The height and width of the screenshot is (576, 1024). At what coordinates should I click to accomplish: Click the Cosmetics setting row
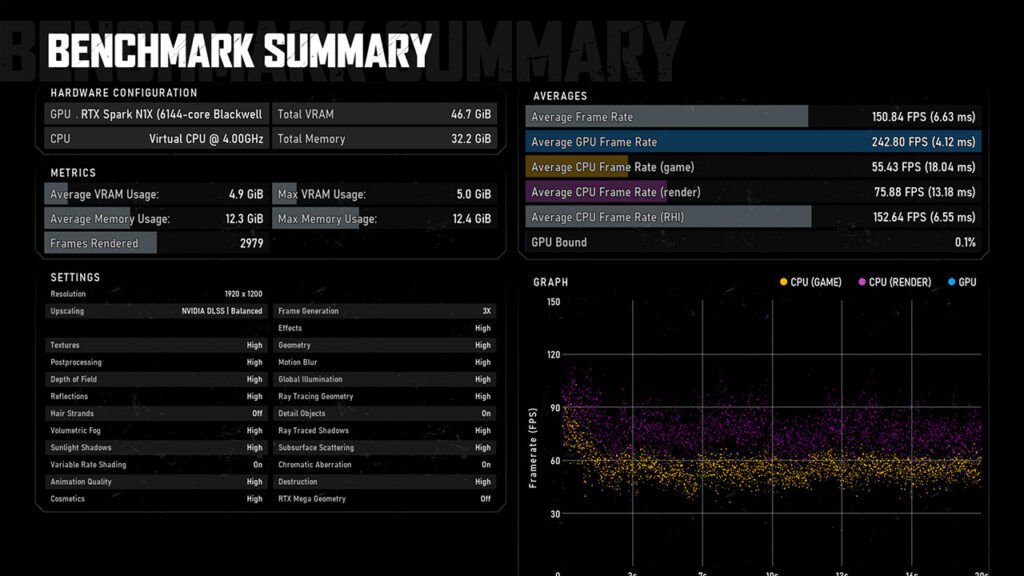[157, 498]
